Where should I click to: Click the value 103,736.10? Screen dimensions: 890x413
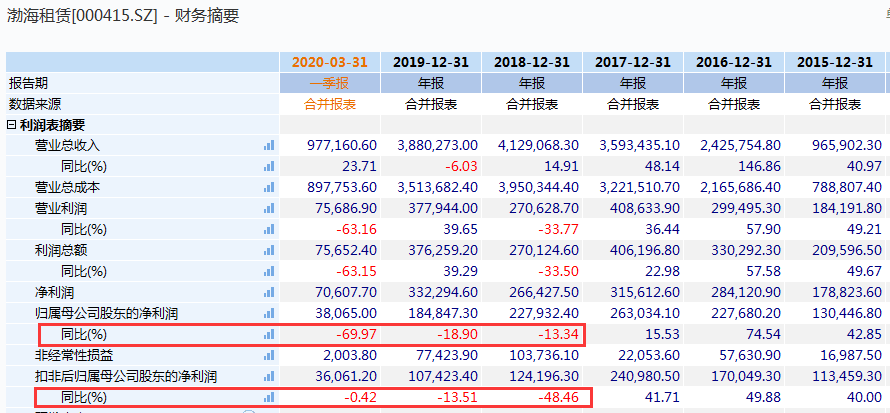(x=544, y=356)
